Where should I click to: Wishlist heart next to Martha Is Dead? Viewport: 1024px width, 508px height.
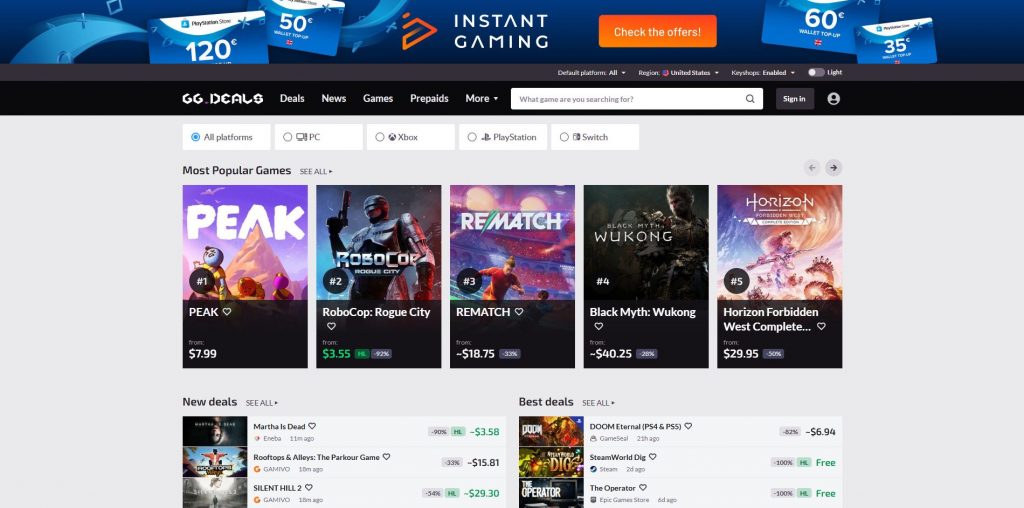[312, 426]
